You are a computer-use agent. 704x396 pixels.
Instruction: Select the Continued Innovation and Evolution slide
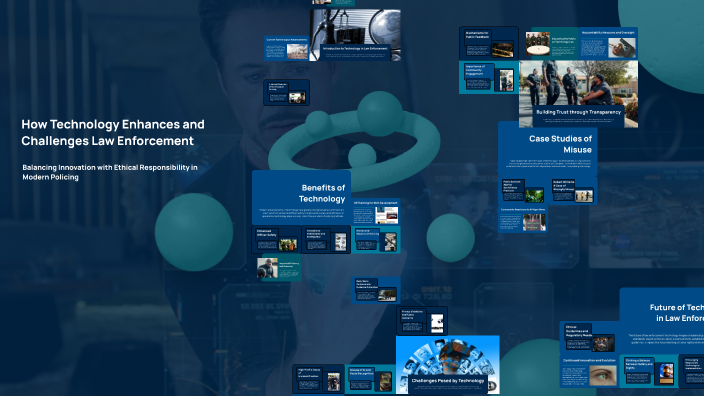point(590,372)
